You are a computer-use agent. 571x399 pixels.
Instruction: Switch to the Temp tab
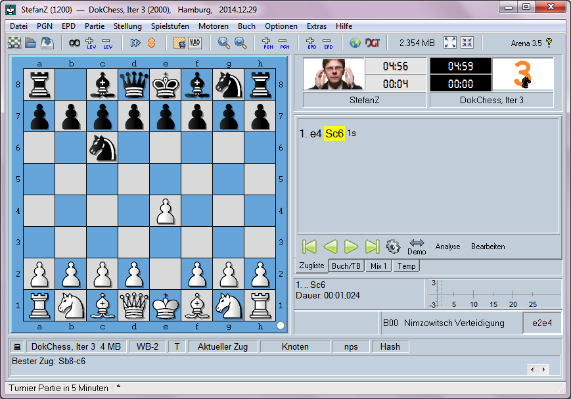click(406, 266)
